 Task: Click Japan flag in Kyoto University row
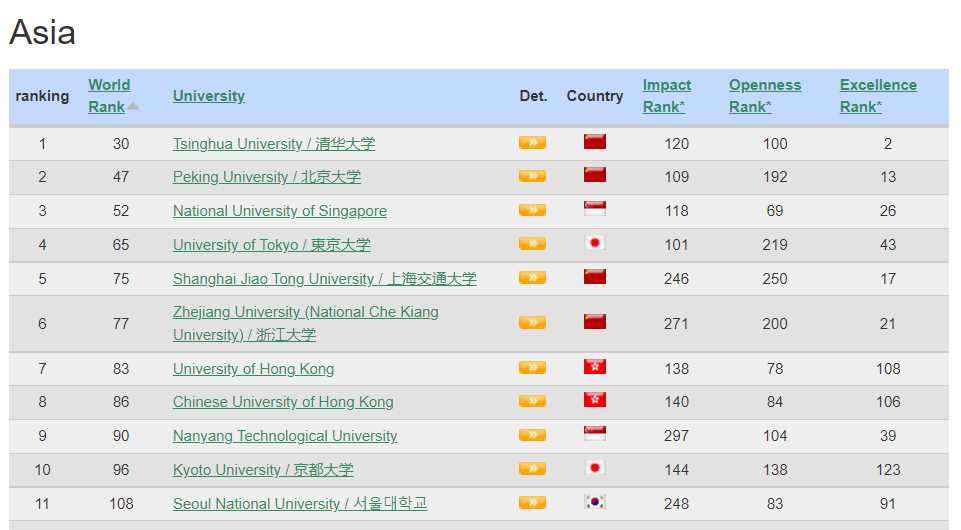coord(595,469)
